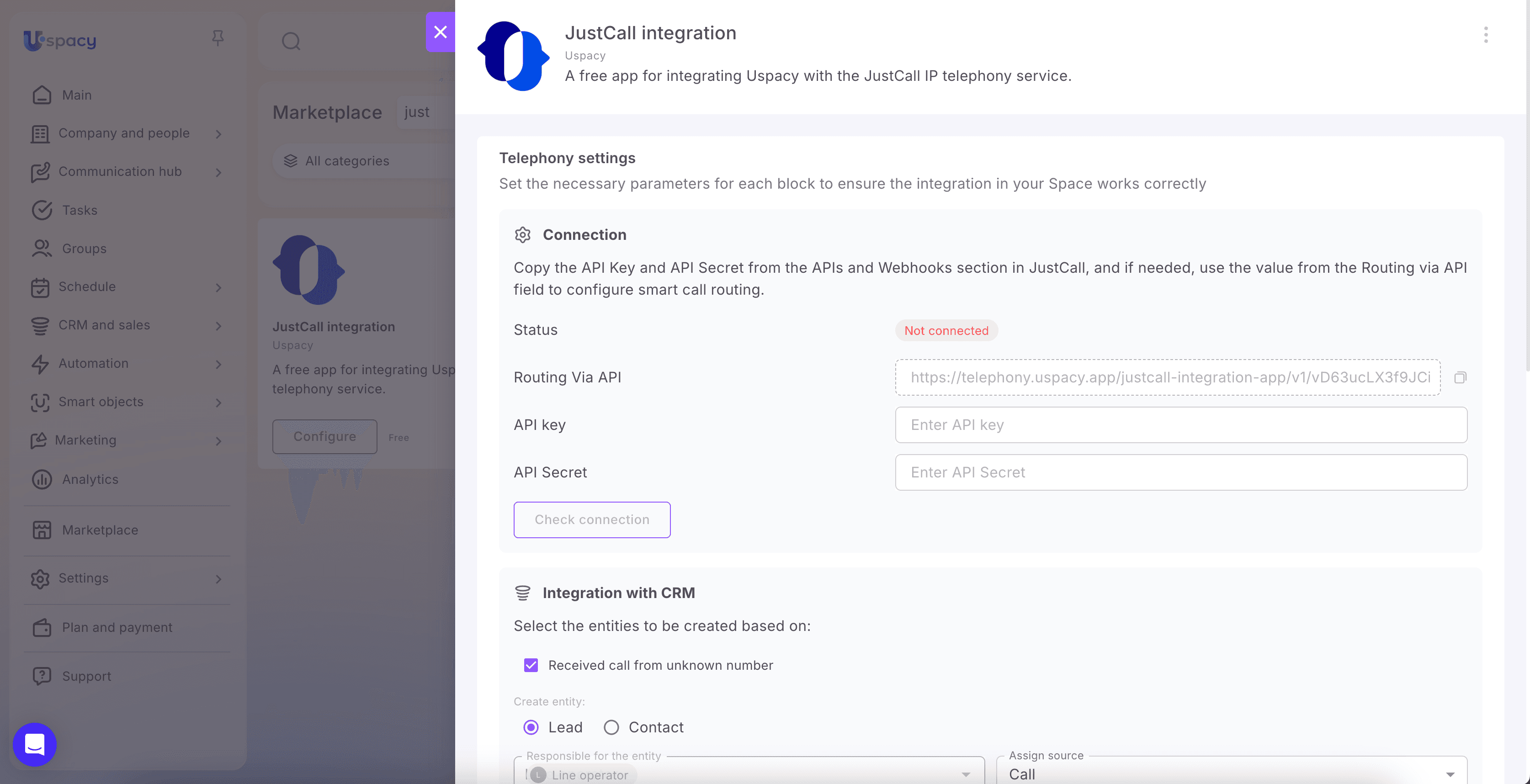Toggle Received call from unknown number checkbox
Screen dimensions: 1530x784
(531, 665)
